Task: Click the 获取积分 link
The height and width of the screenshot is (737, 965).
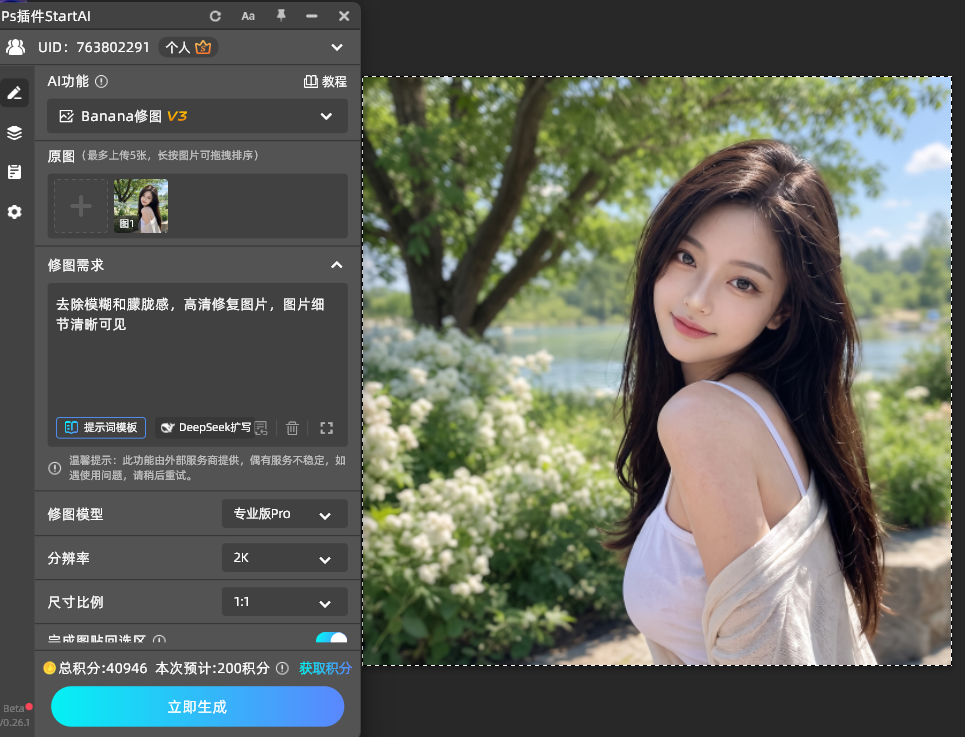Action: point(325,668)
